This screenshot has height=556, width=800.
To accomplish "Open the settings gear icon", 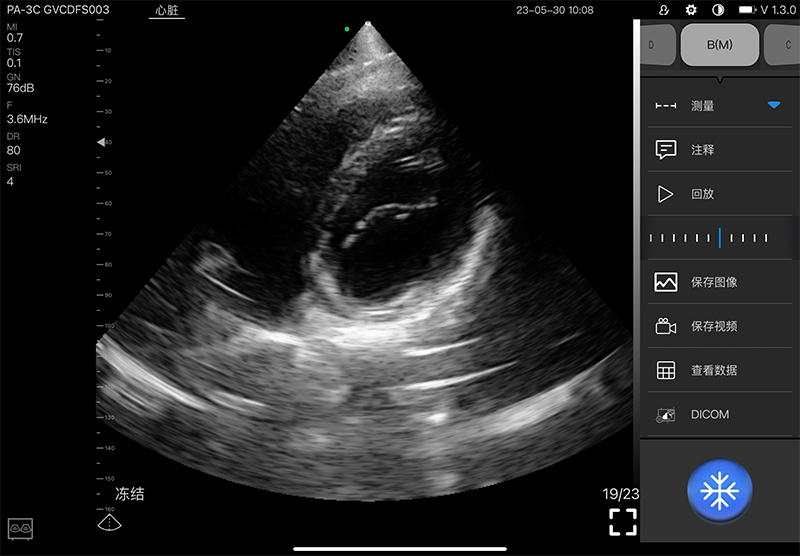I will 691,10.
